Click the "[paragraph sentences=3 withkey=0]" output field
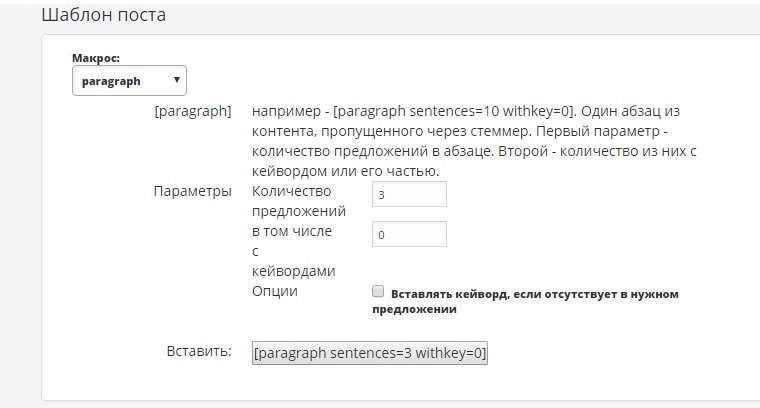Viewport: 760px width, 408px height. tap(370, 353)
